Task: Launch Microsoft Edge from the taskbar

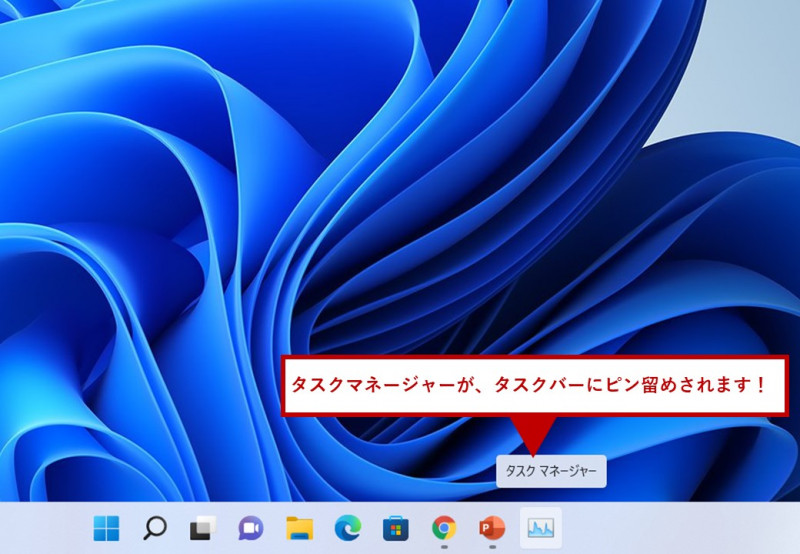Action: (x=348, y=528)
